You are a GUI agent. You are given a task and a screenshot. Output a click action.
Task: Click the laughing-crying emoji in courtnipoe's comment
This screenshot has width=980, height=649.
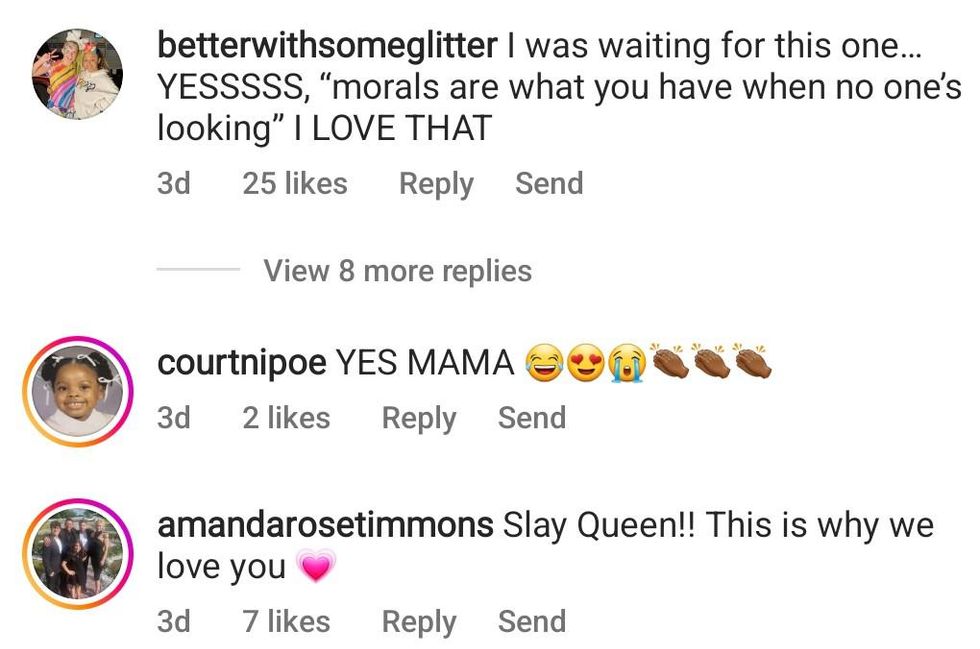pyautogui.click(x=540, y=364)
